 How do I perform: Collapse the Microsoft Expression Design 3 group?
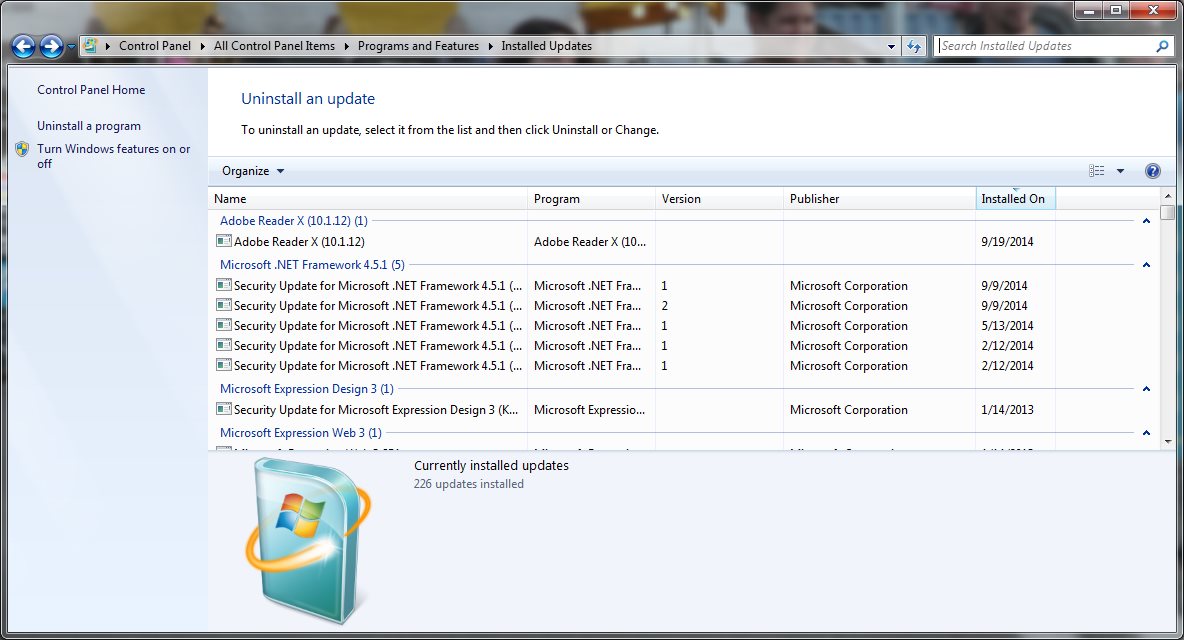tap(1146, 389)
